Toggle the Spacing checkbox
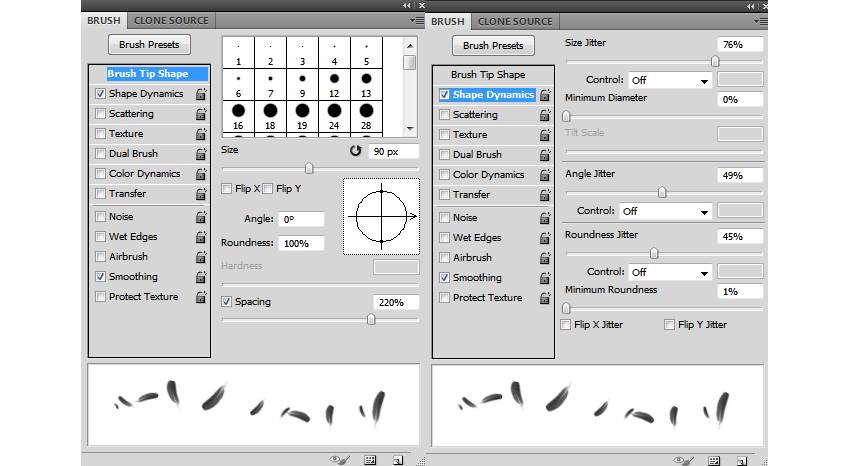 tap(227, 302)
